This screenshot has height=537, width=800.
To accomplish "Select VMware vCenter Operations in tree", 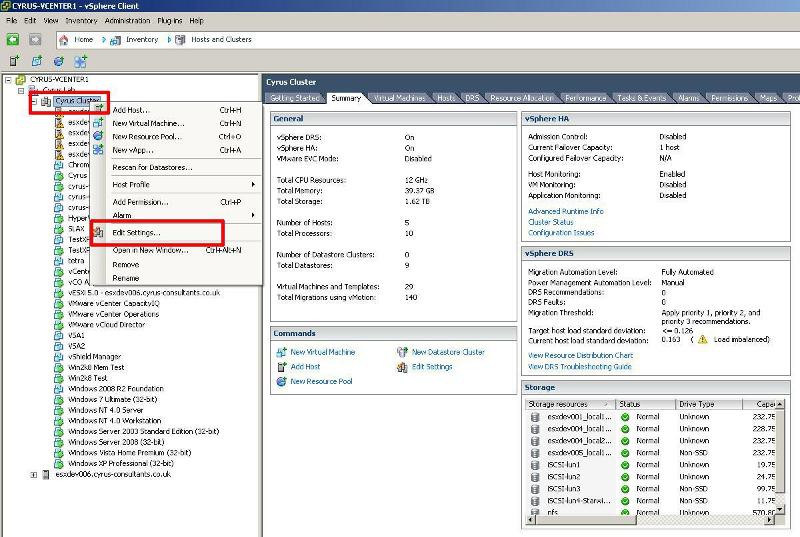I will point(113,314).
